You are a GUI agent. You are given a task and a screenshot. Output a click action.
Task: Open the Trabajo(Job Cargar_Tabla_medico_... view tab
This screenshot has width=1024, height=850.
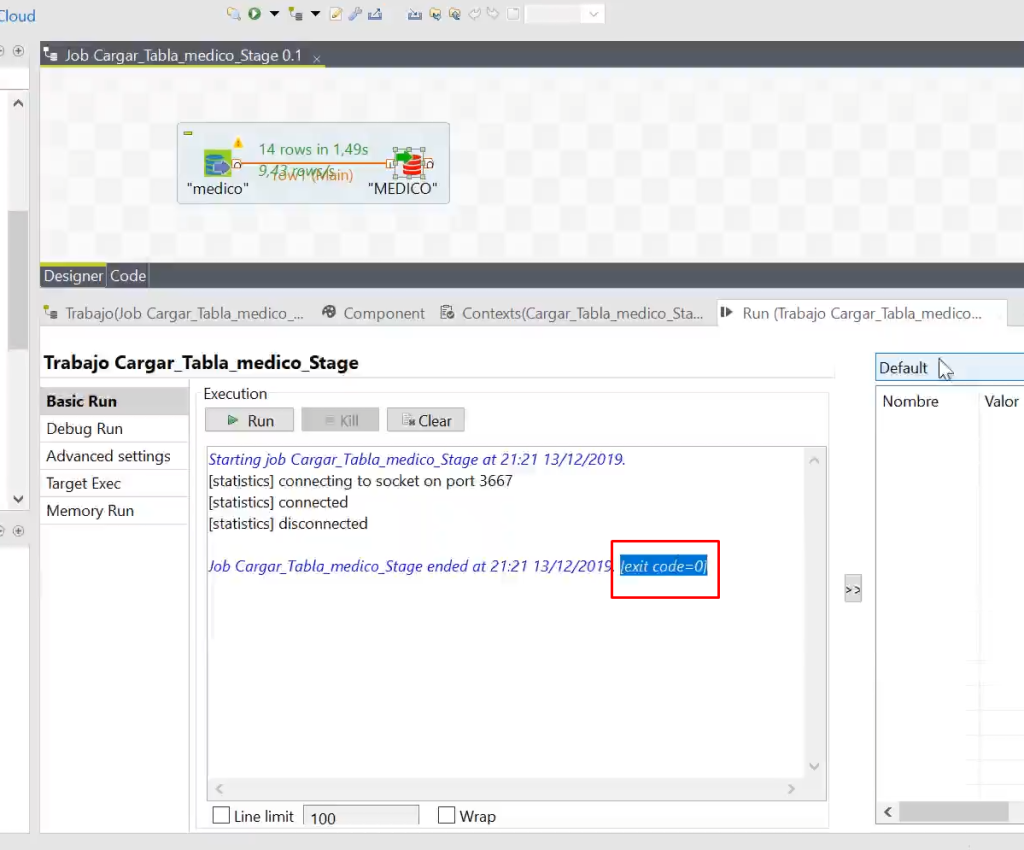tap(175, 313)
